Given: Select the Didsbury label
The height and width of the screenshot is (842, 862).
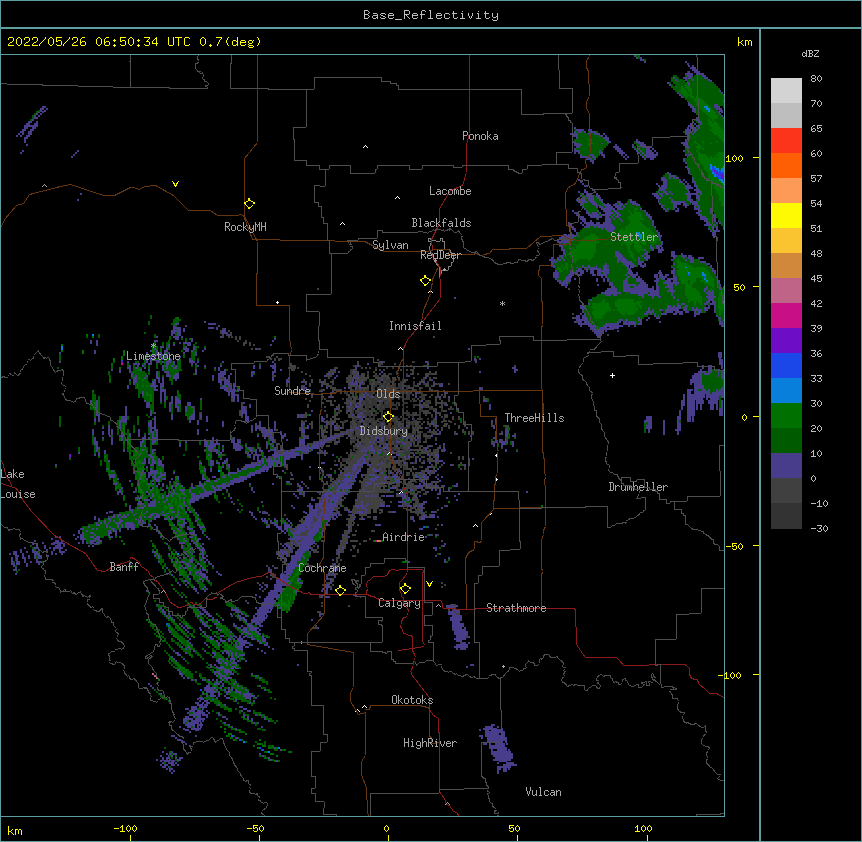Looking at the screenshot, I should click(384, 431).
